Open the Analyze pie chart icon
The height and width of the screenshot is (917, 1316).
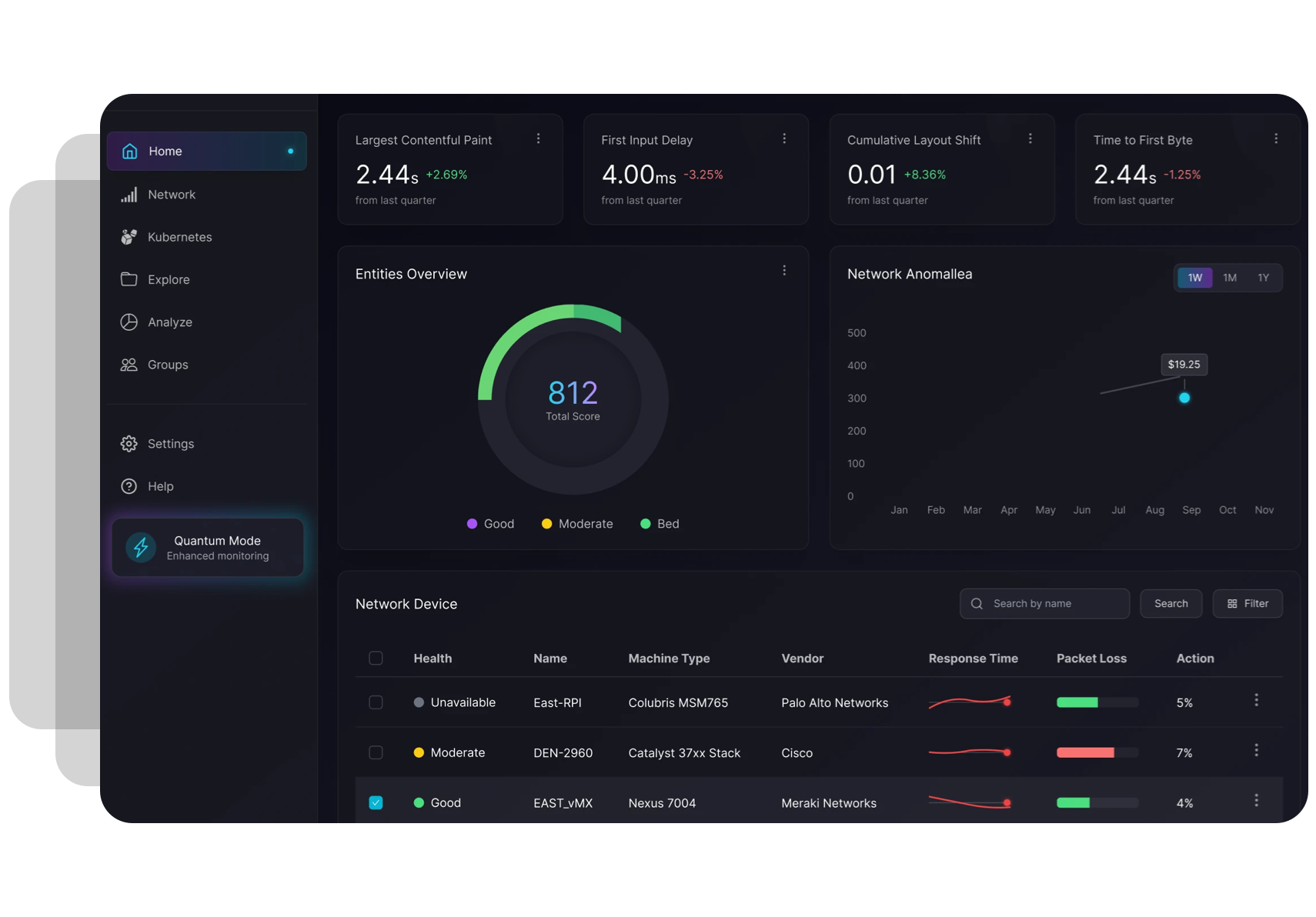129,322
